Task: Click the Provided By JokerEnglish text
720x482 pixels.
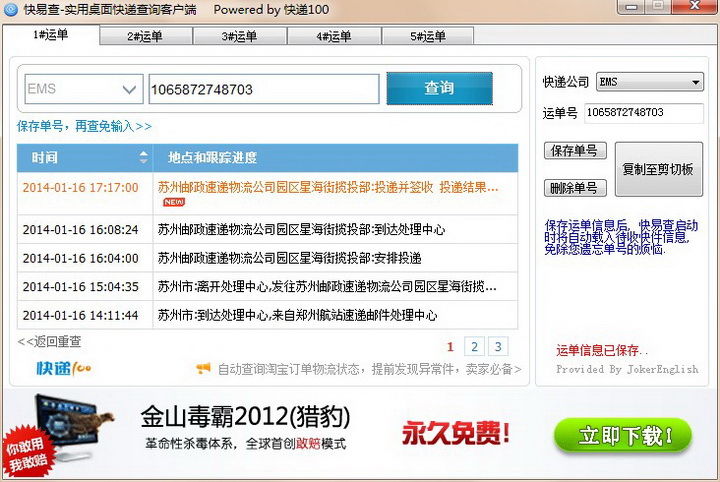Action: (x=627, y=369)
